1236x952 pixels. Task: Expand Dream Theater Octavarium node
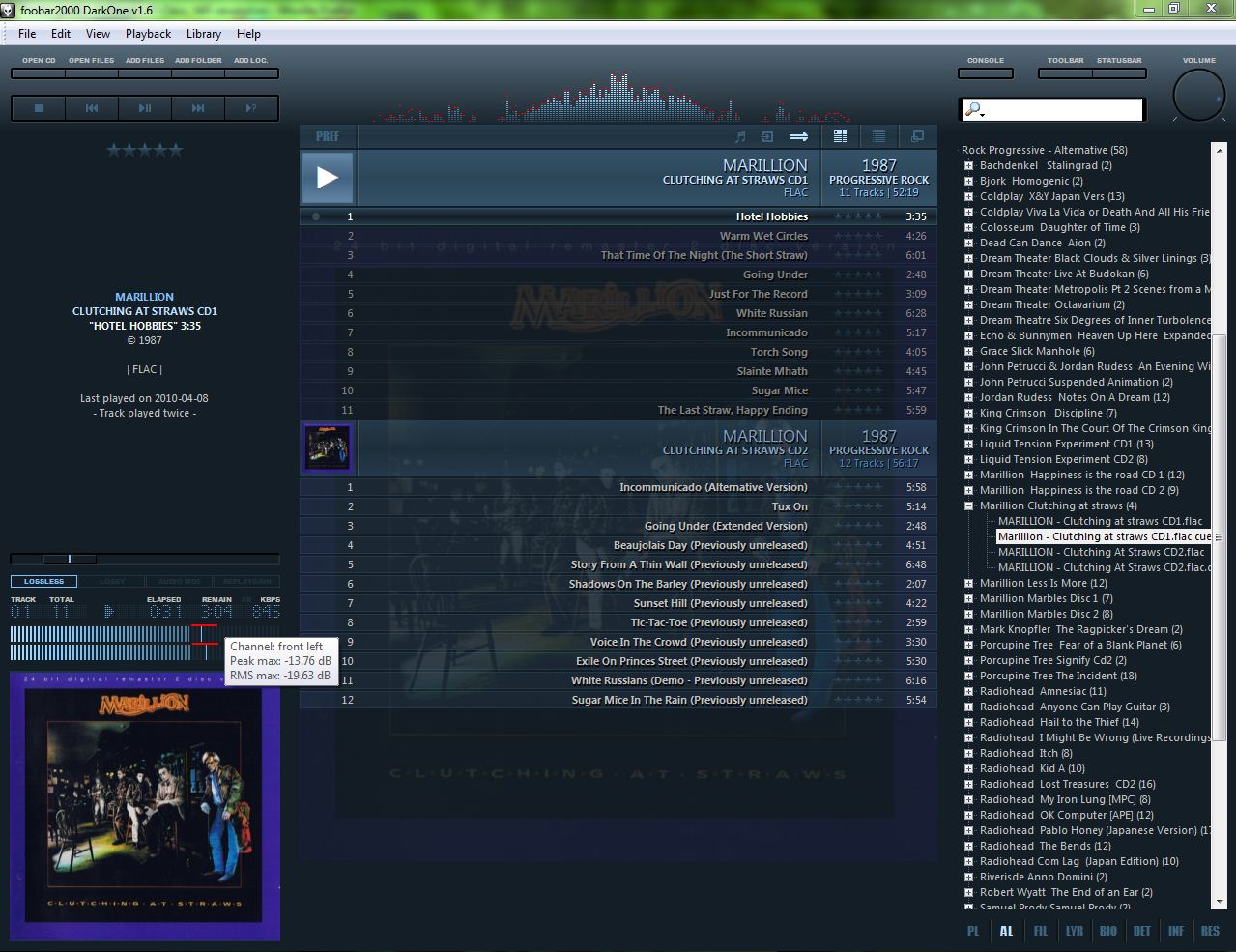click(968, 304)
